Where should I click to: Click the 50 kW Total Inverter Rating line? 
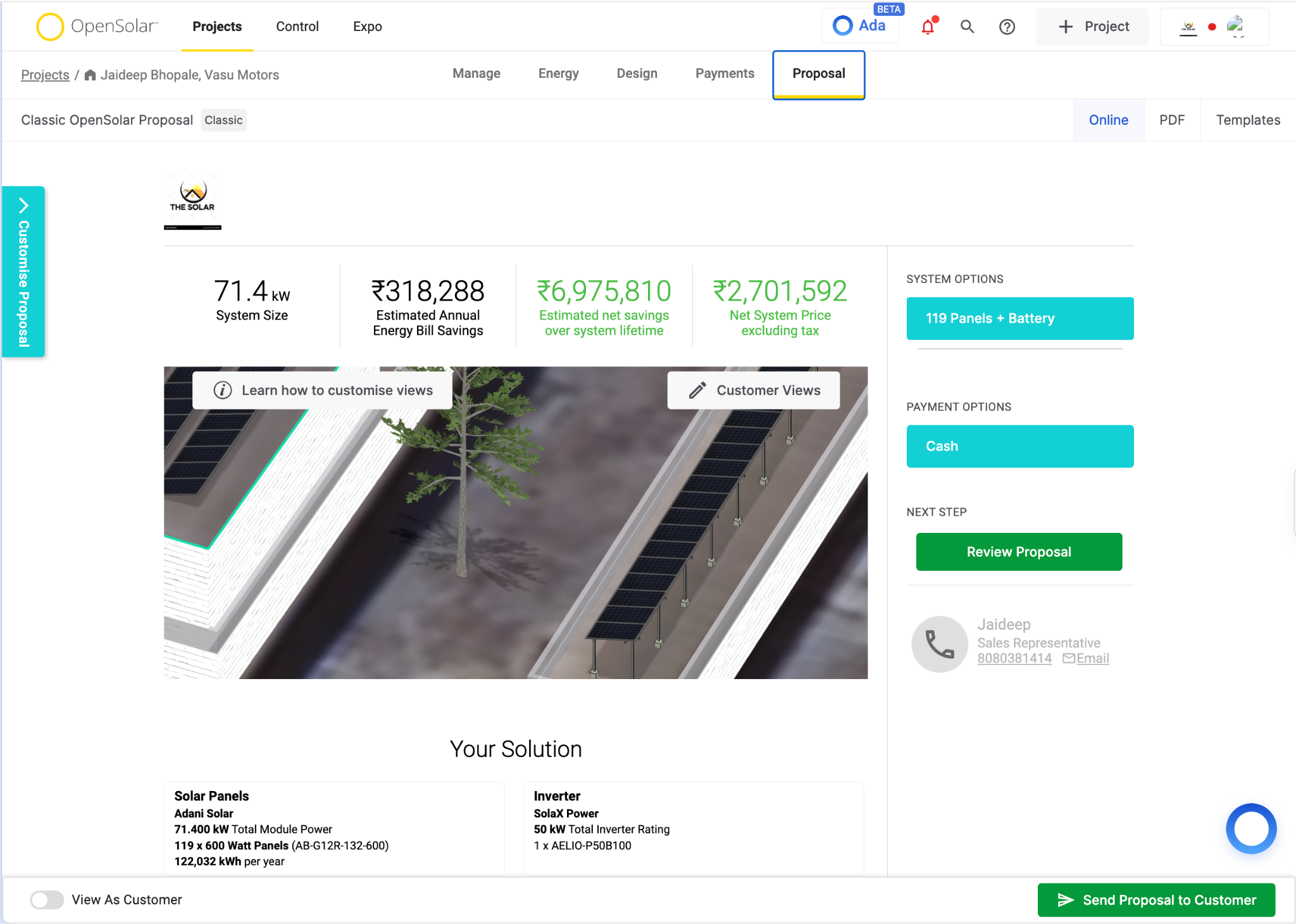tap(602, 829)
